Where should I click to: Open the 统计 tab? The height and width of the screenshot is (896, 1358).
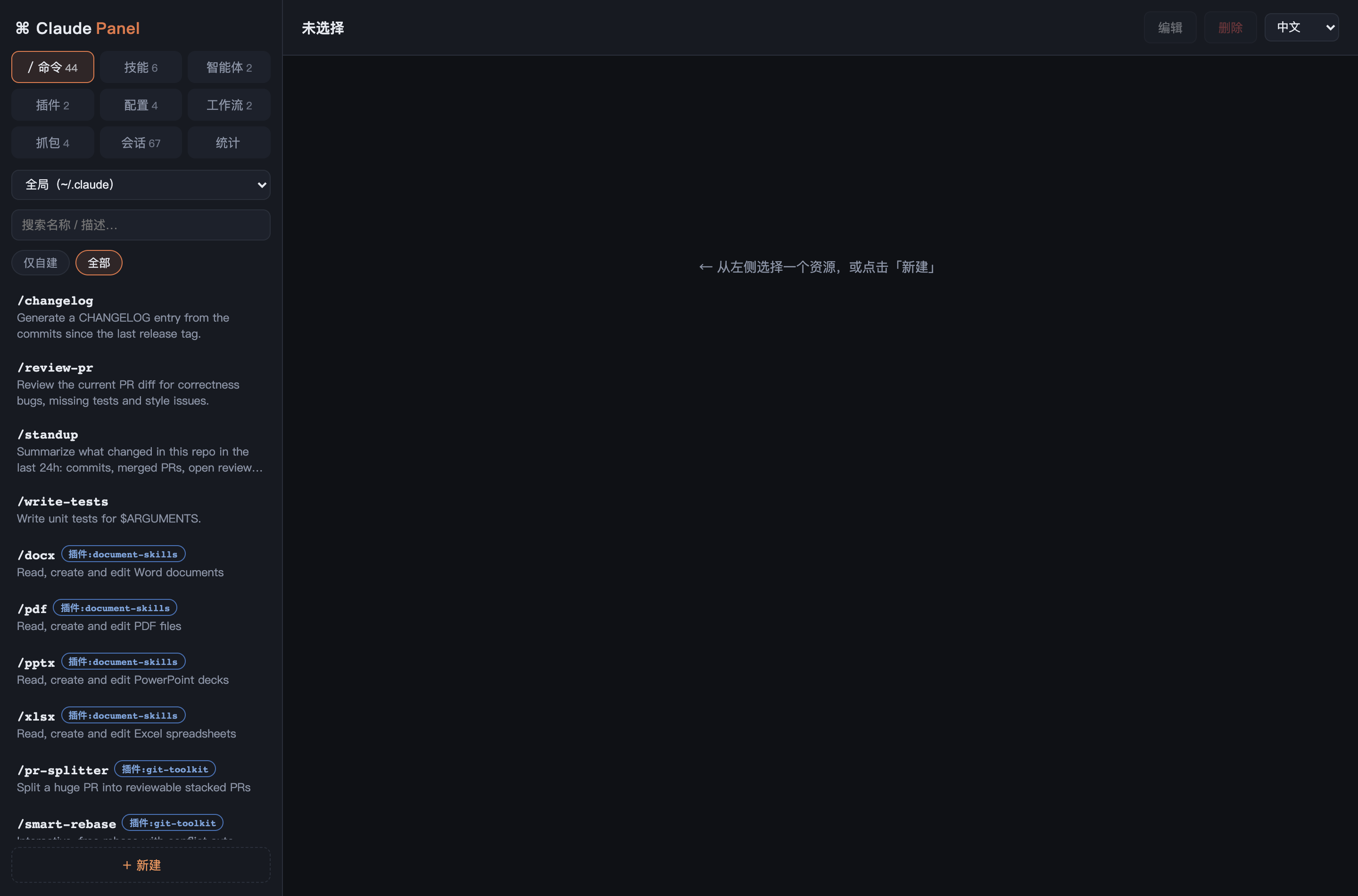coord(229,142)
